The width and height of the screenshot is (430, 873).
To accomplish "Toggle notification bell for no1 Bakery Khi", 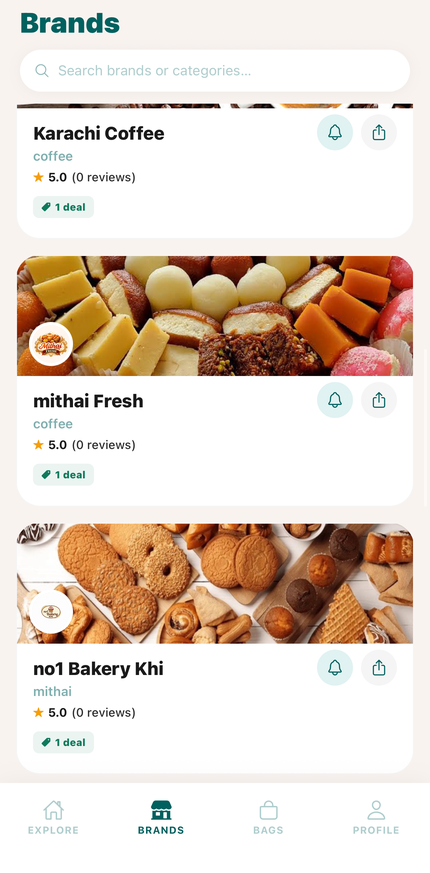I will (x=335, y=668).
